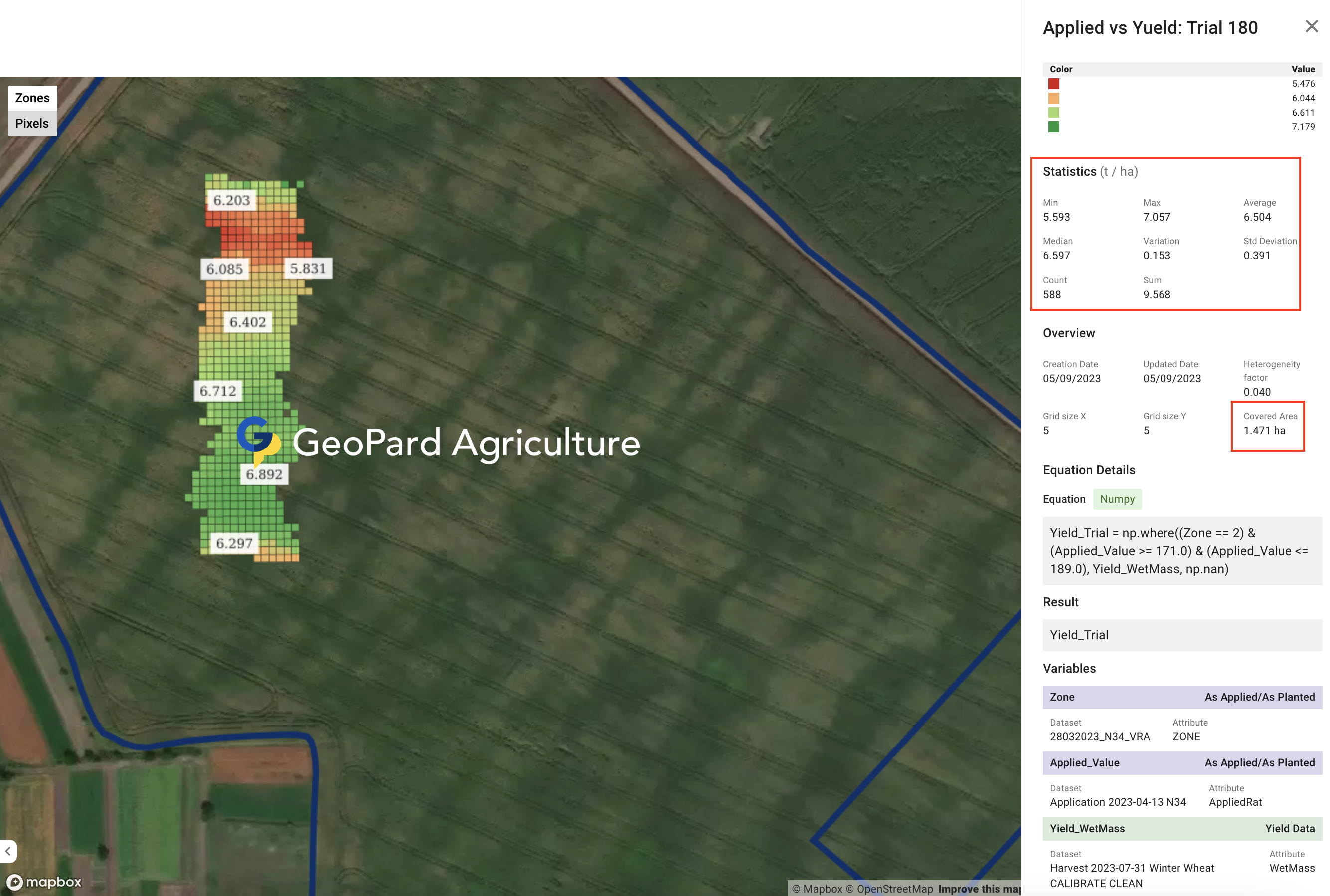Select the Applied_Value variable header row
The image size is (1330, 896).
(x=1181, y=762)
